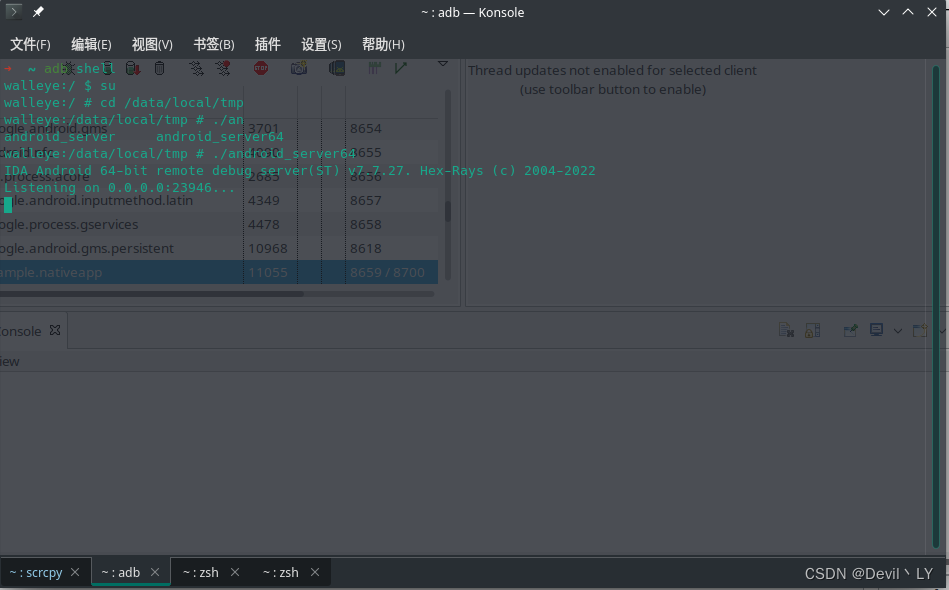
Task: Click the Open Console icon
Action: coord(920,330)
